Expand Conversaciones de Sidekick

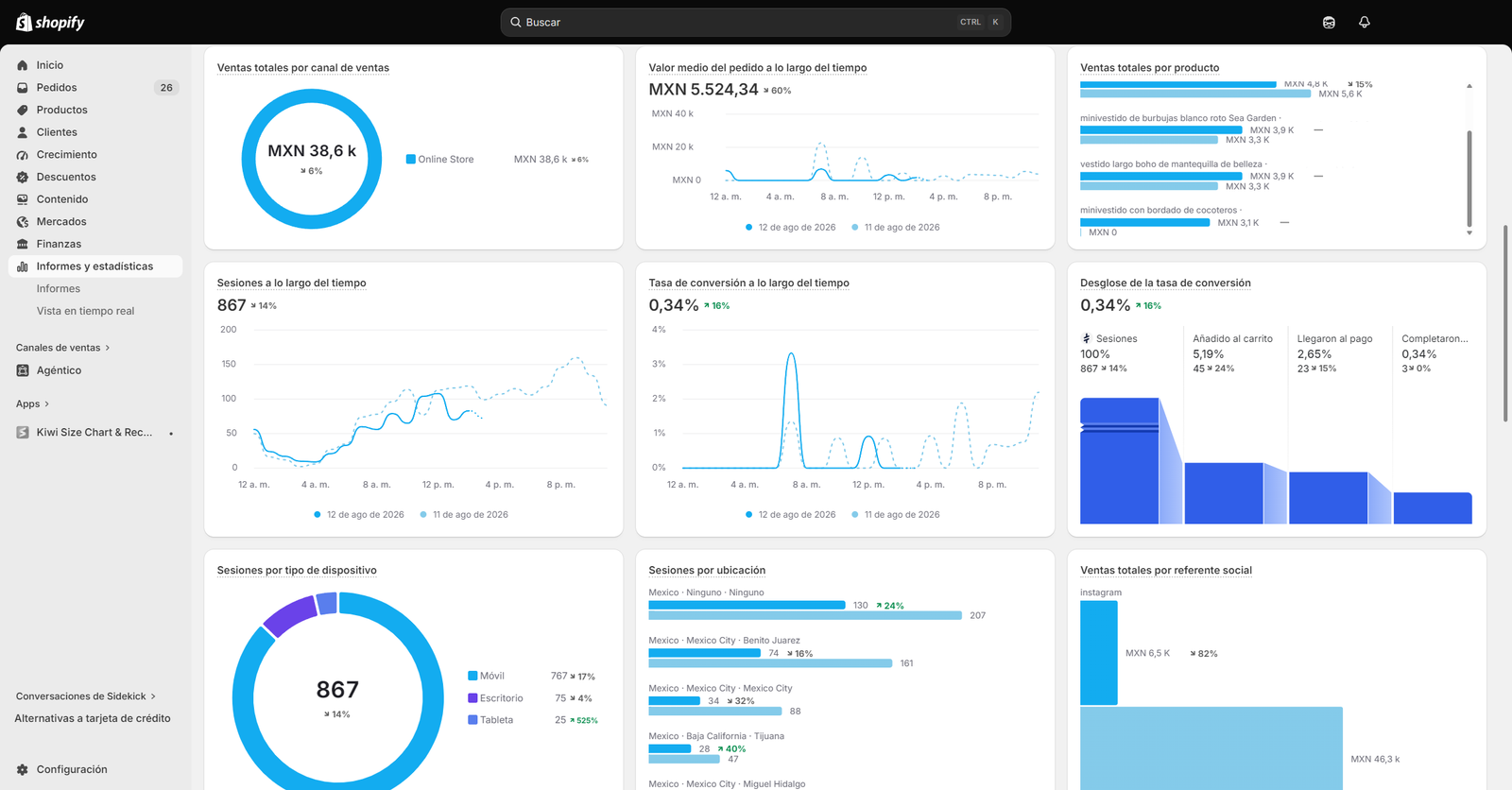(86, 696)
